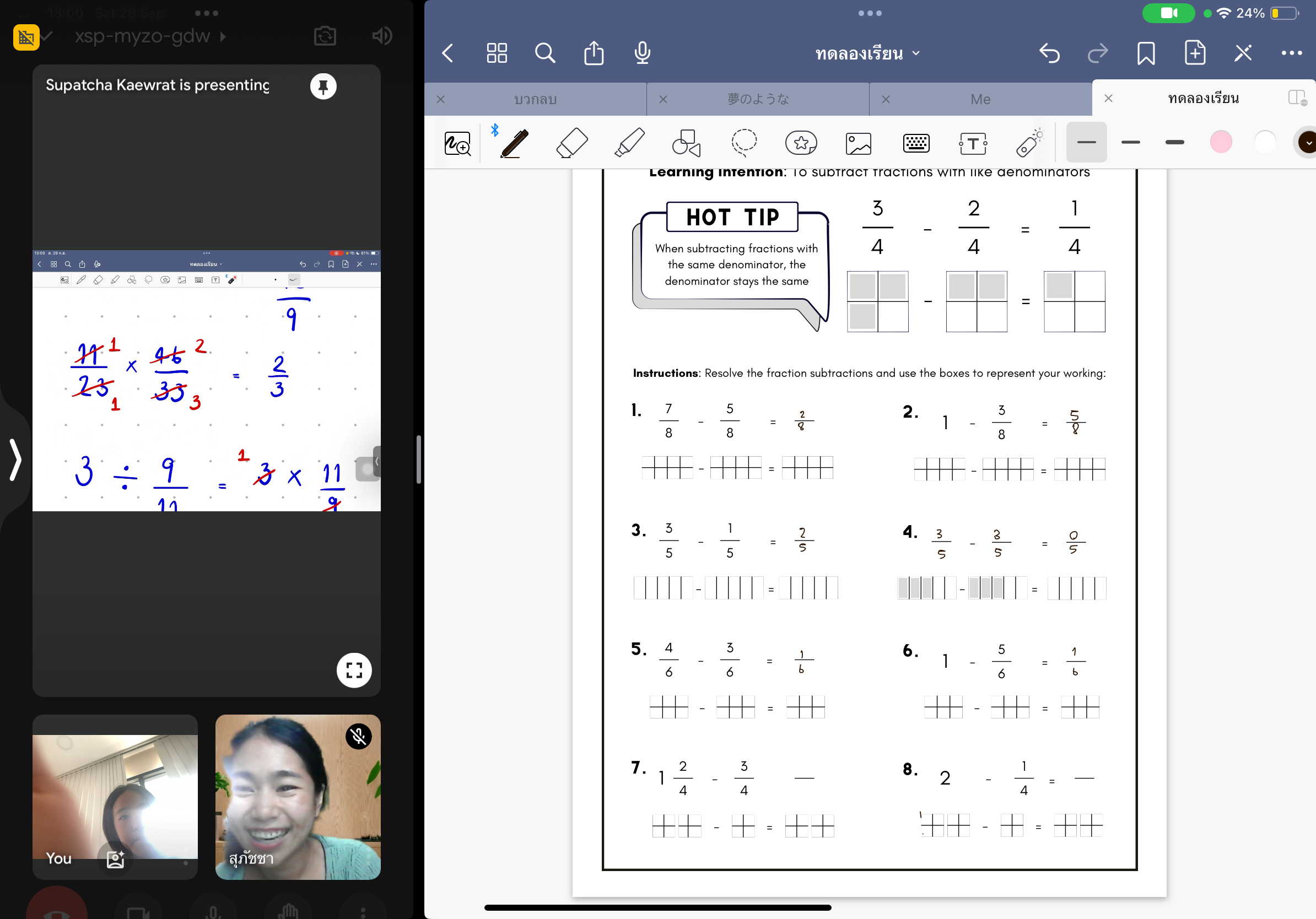
Task: Click the microphone record icon
Action: point(643,53)
